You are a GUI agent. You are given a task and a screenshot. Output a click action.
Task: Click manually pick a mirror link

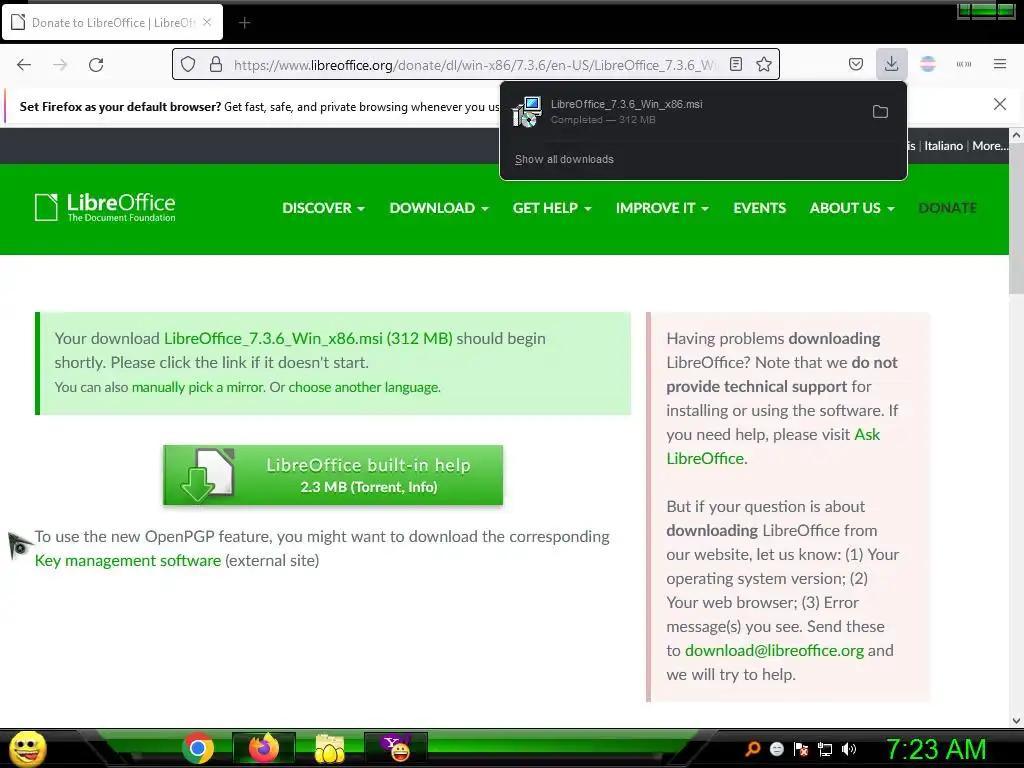click(198, 387)
